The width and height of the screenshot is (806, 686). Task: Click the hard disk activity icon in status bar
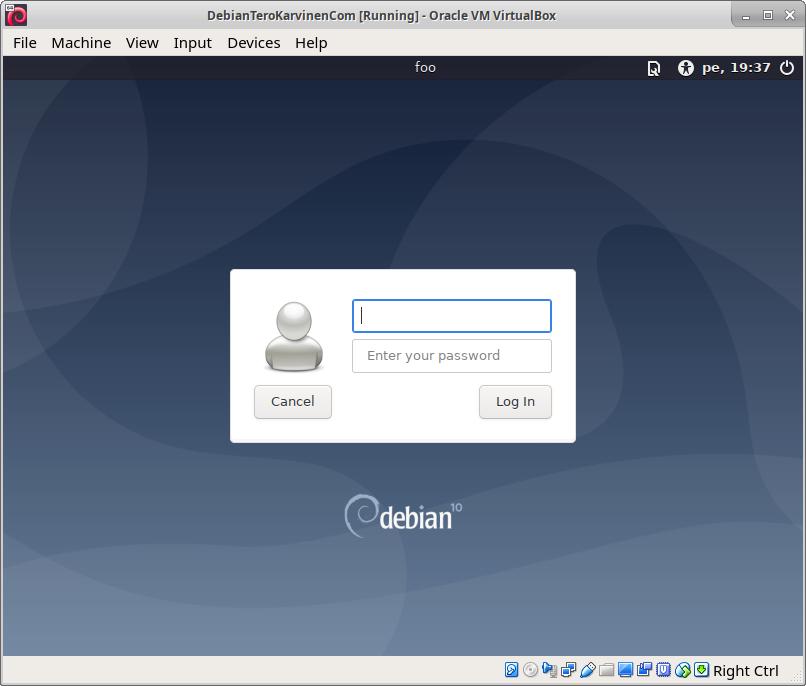(511, 670)
